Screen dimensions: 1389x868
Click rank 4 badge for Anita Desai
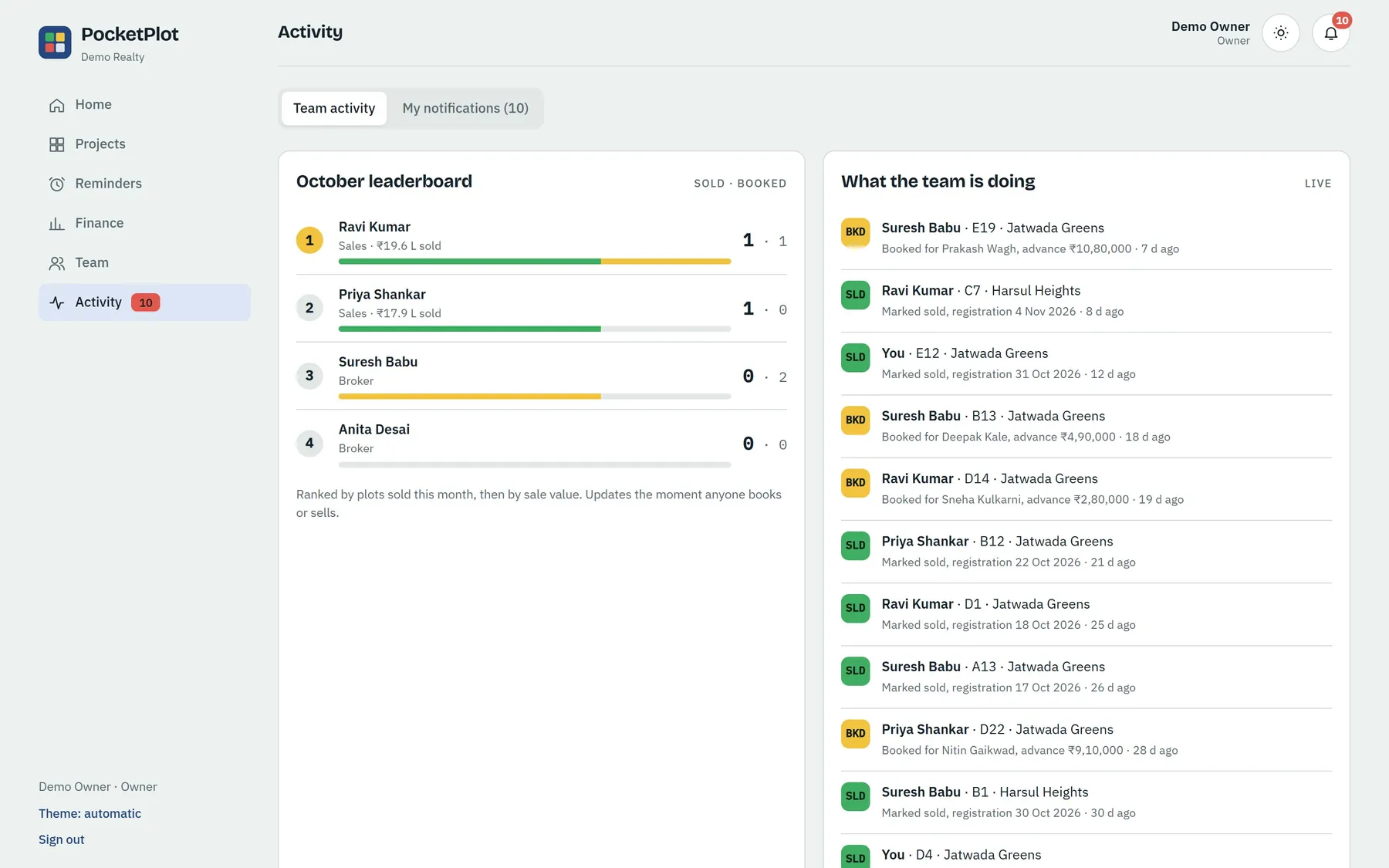pyautogui.click(x=309, y=443)
